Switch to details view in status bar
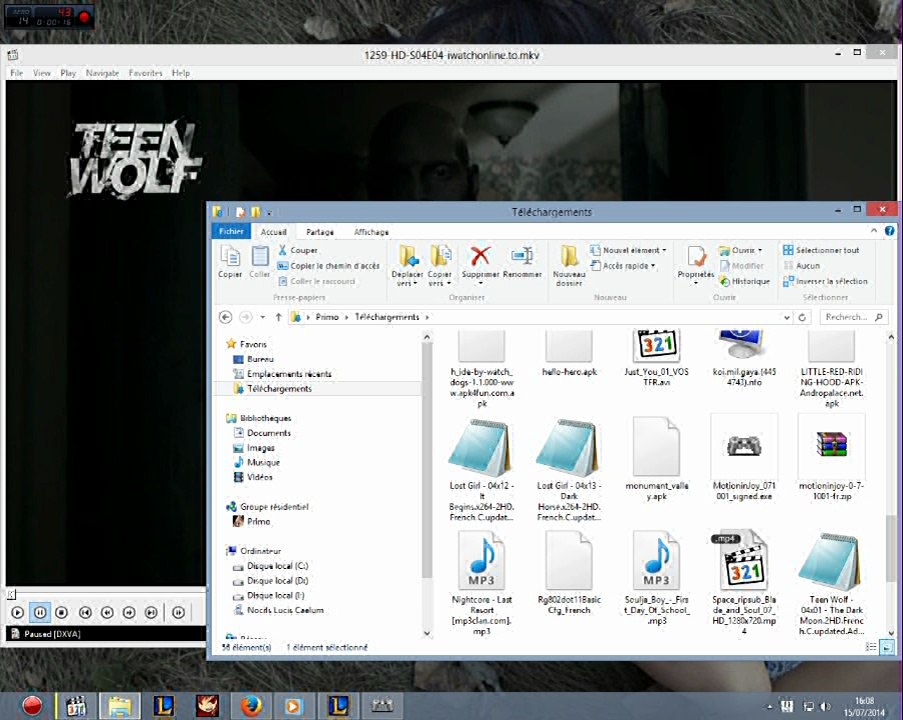903x720 pixels. [x=871, y=647]
